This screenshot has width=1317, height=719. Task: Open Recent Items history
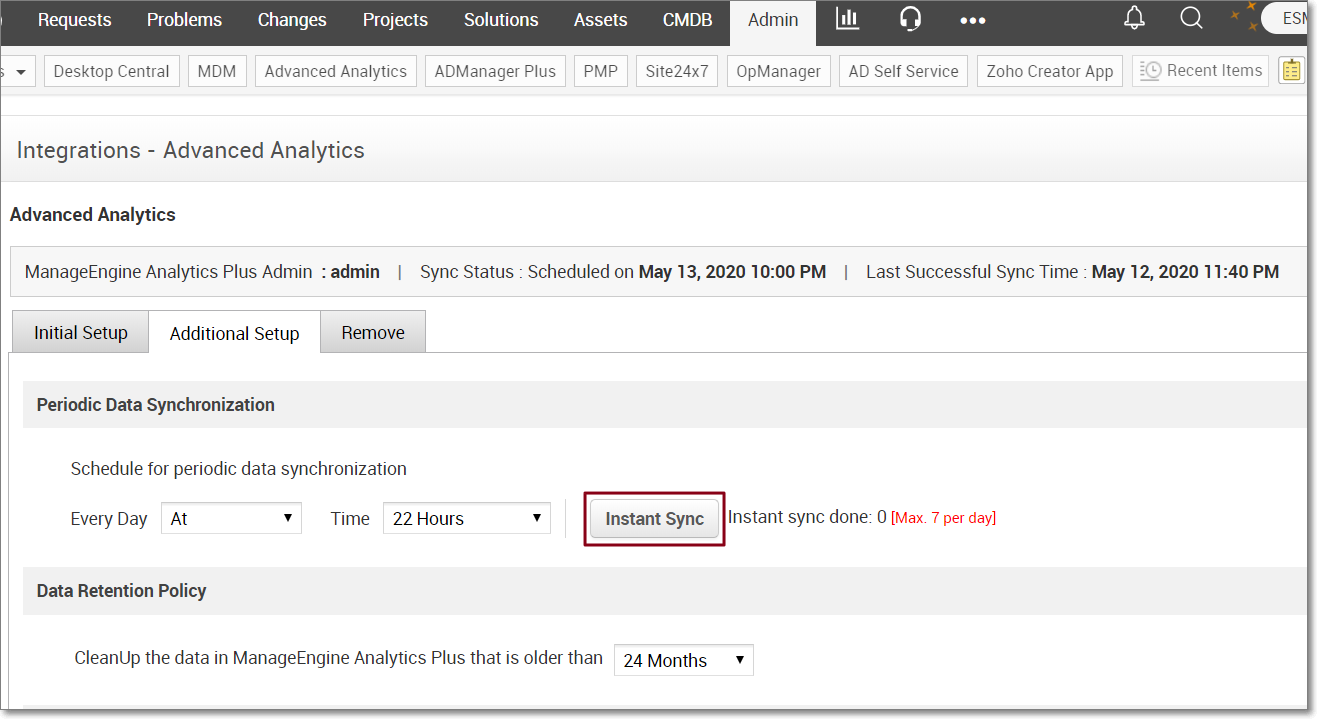[1201, 71]
